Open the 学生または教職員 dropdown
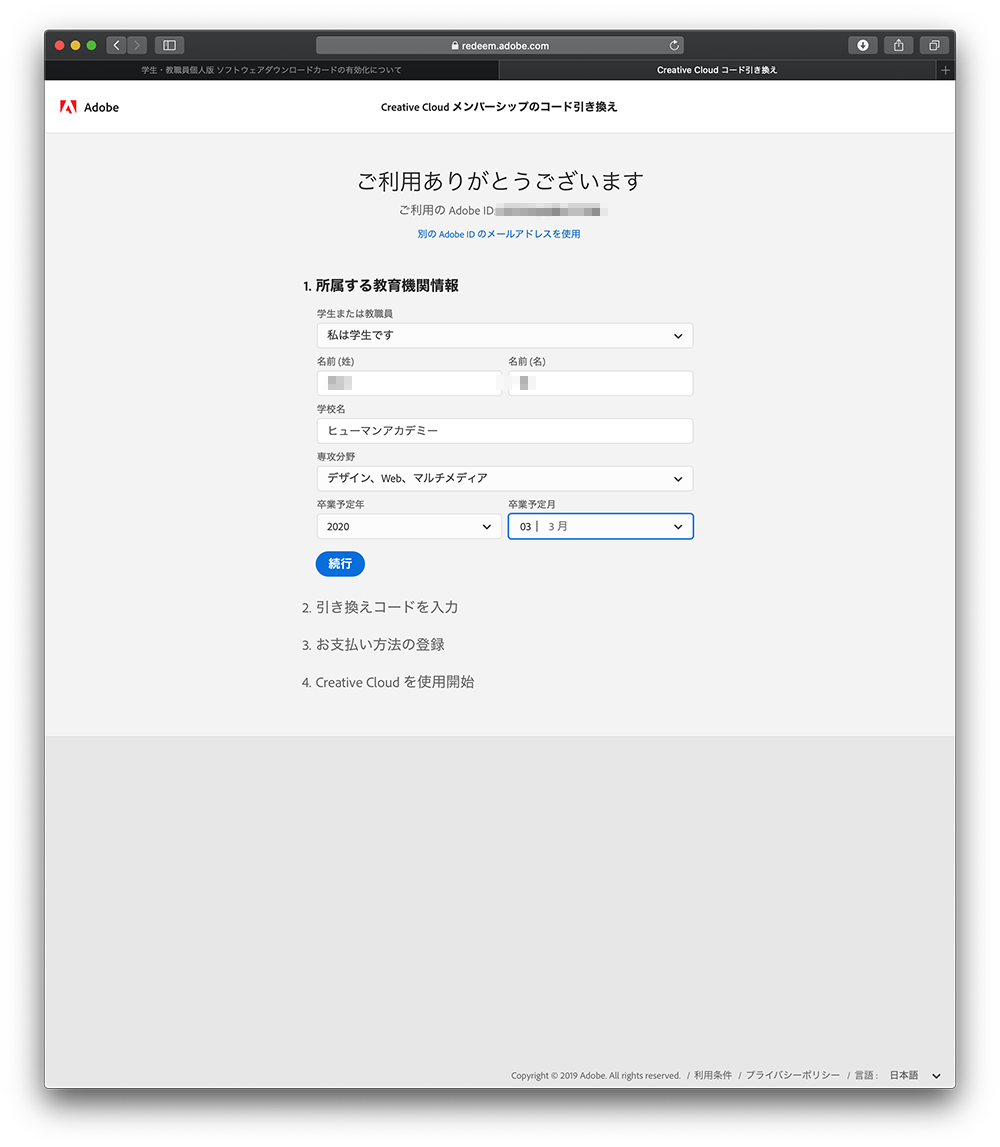 click(x=505, y=336)
